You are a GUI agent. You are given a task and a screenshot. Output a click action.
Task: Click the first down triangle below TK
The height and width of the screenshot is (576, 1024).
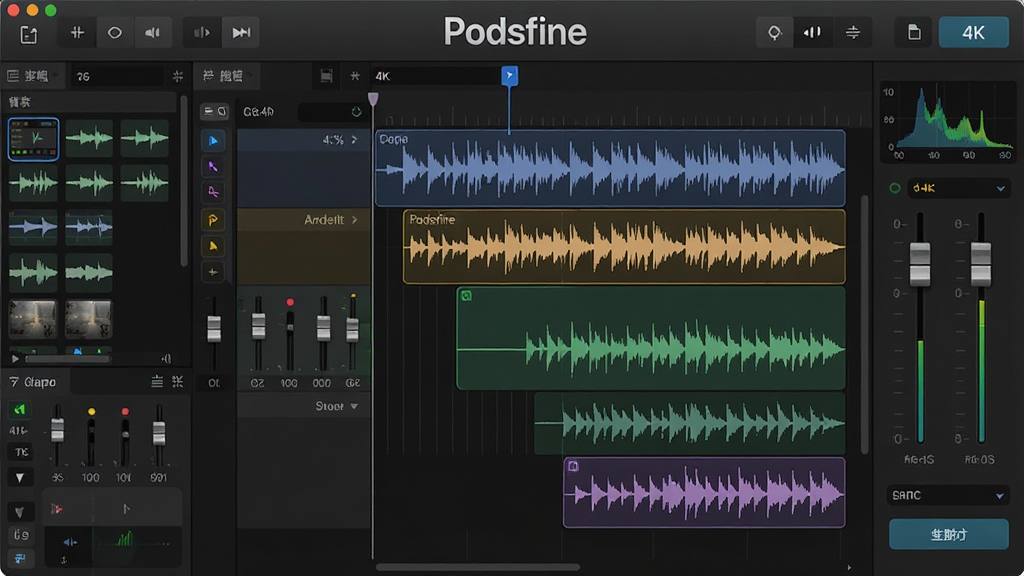coord(20,478)
